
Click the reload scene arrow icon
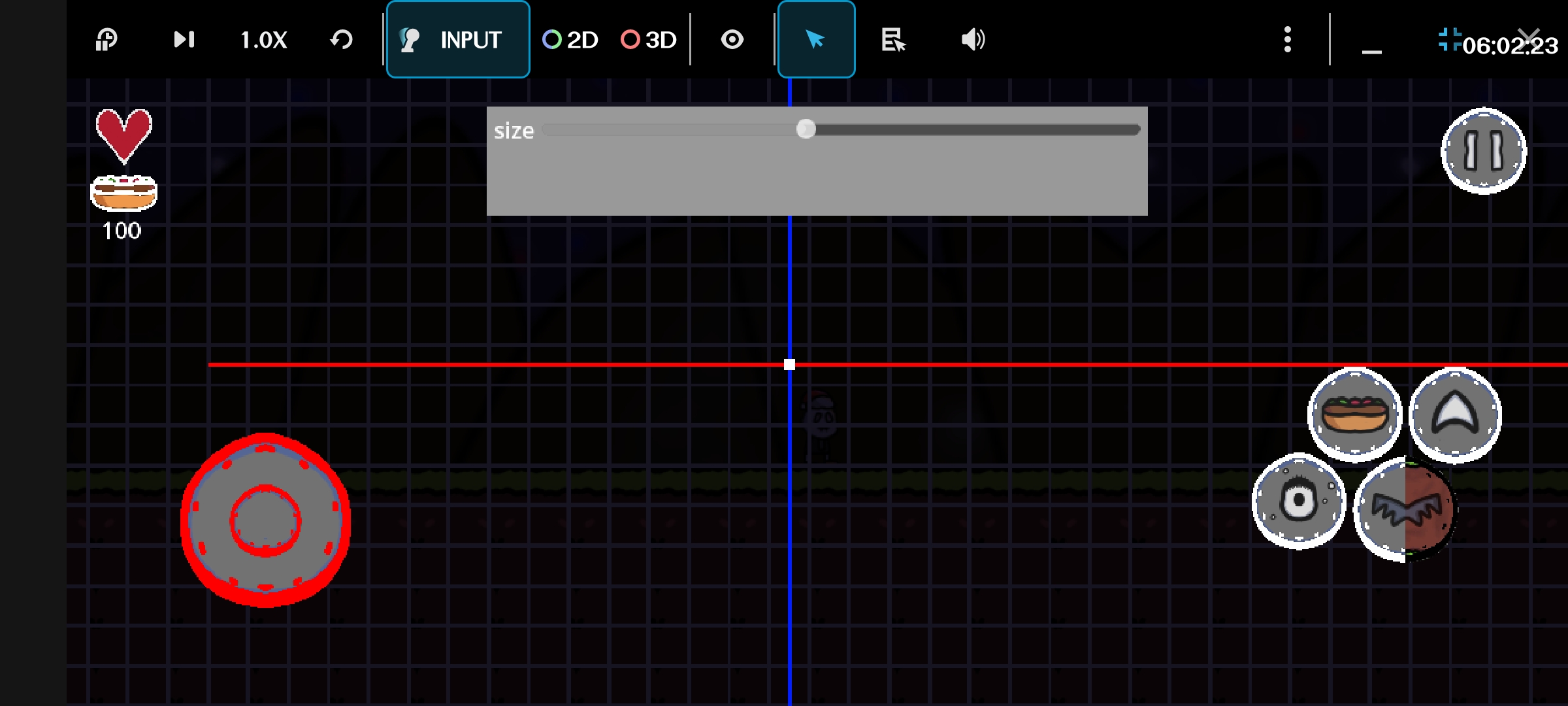pyautogui.click(x=341, y=40)
